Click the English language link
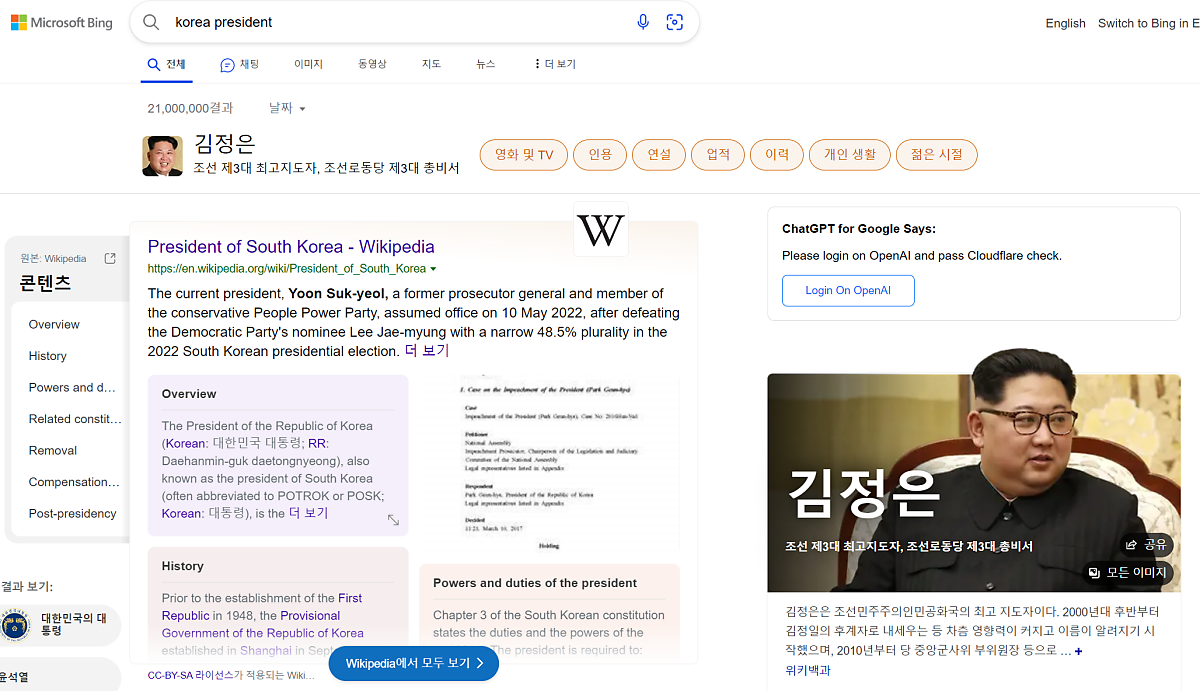This screenshot has width=1200, height=691. [x=1066, y=23]
